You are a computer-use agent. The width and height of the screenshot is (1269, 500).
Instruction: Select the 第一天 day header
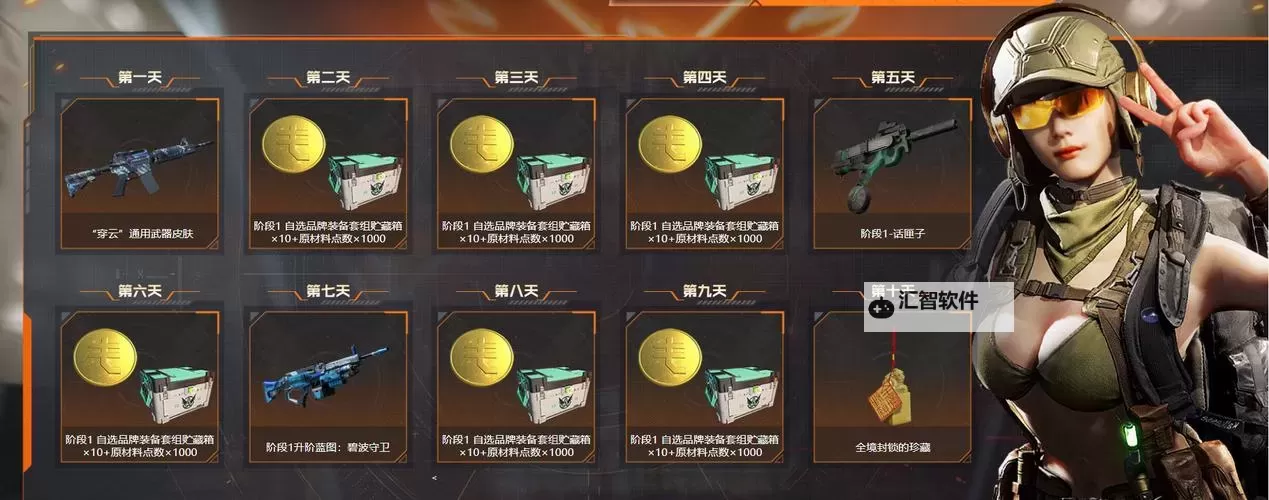139,77
